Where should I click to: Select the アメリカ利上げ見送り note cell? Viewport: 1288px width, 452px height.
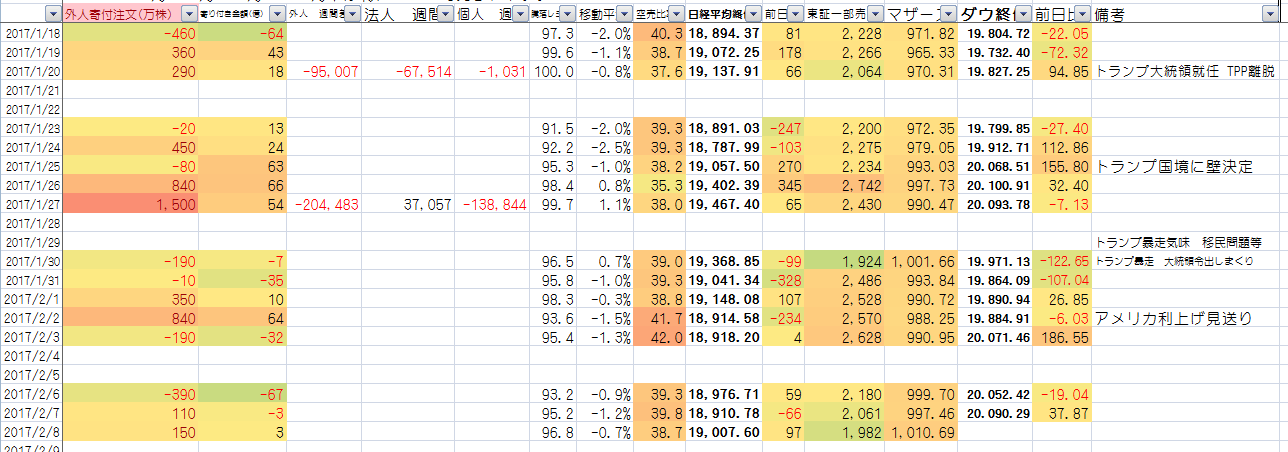(1173, 319)
